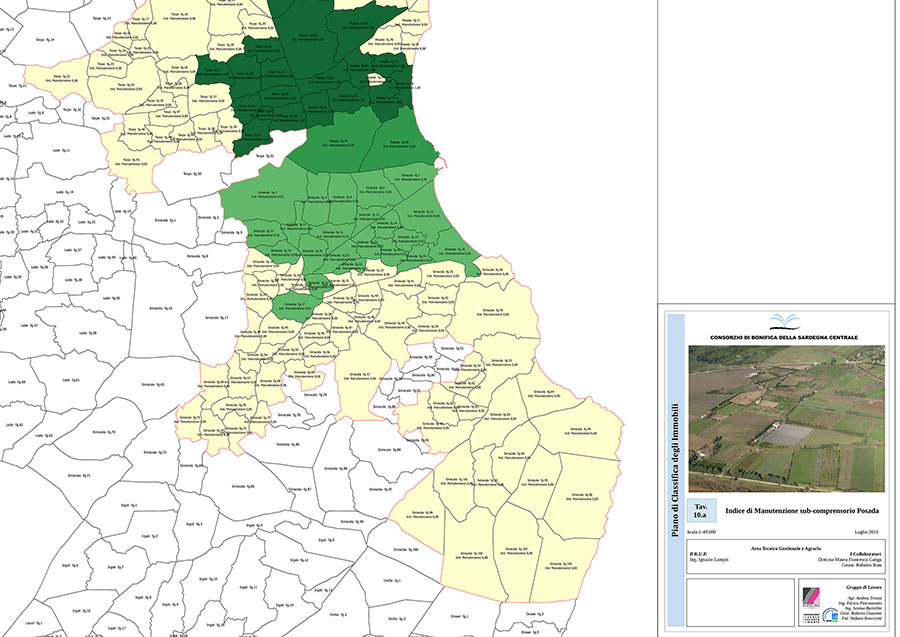This screenshot has width=900, height=637.
Task: Click the yellow Siniscola fg.96 parcel
Action: point(581,496)
